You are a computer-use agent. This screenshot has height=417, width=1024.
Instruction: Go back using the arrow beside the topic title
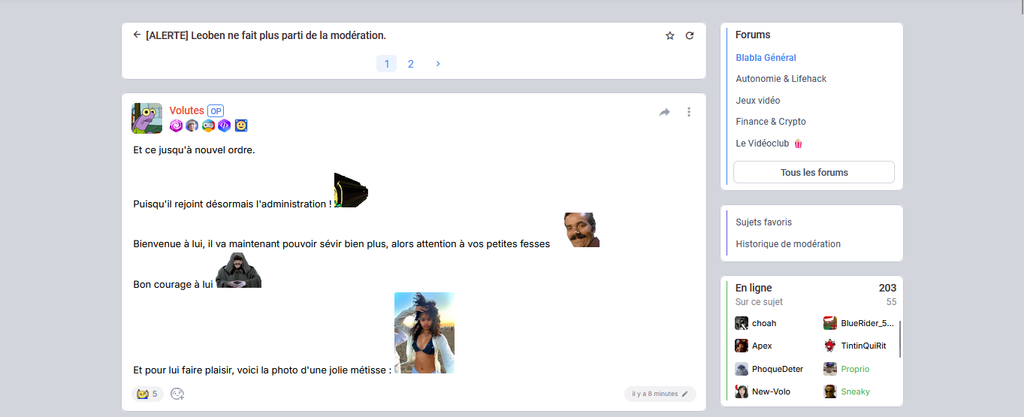[x=137, y=35]
